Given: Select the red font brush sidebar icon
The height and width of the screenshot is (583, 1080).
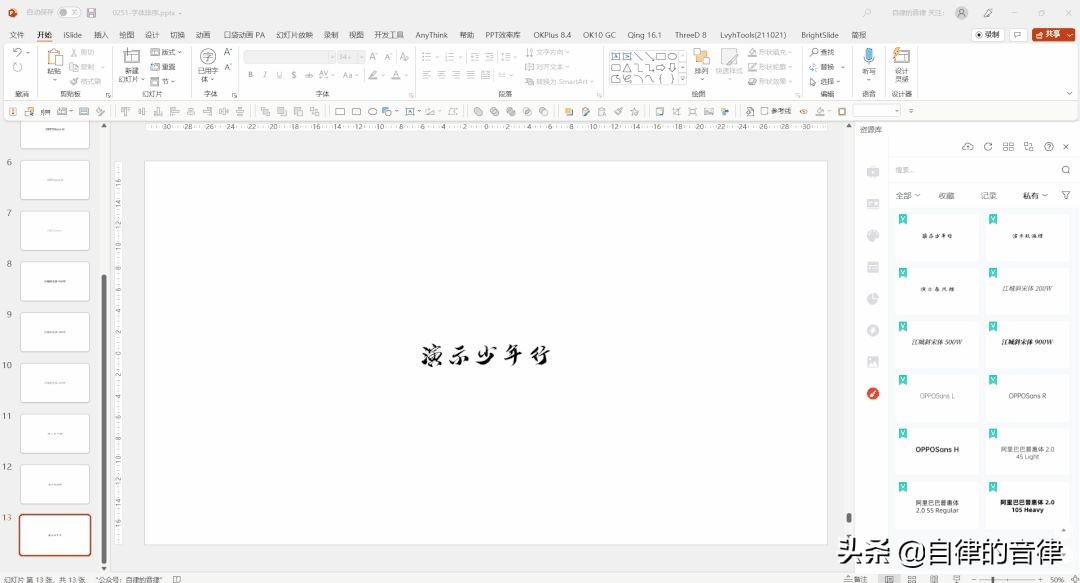Looking at the screenshot, I should click(873, 393).
